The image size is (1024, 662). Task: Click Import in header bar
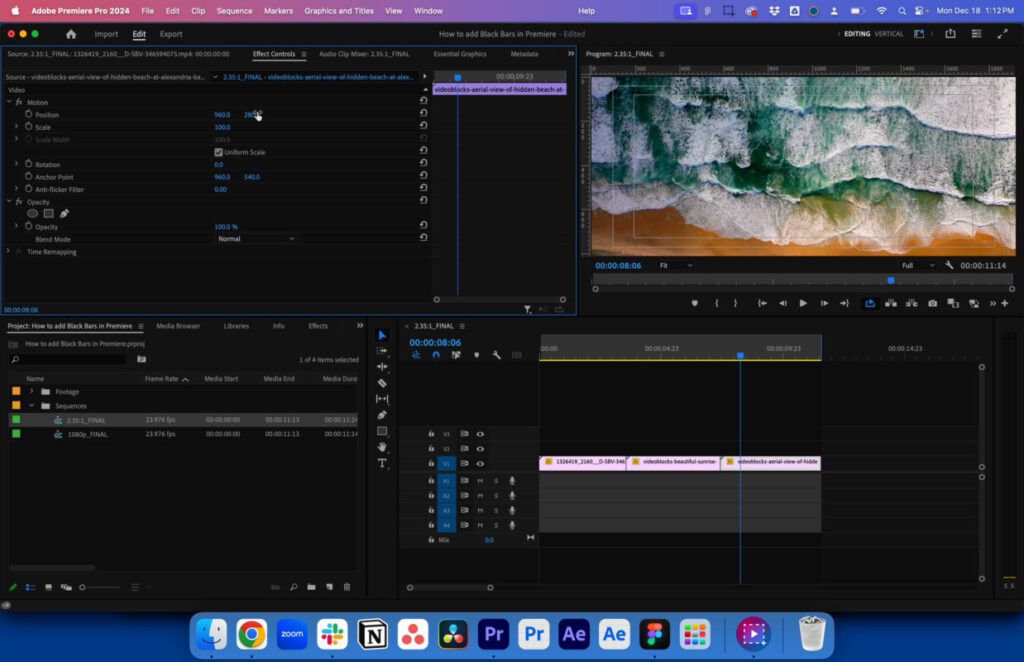click(106, 34)
